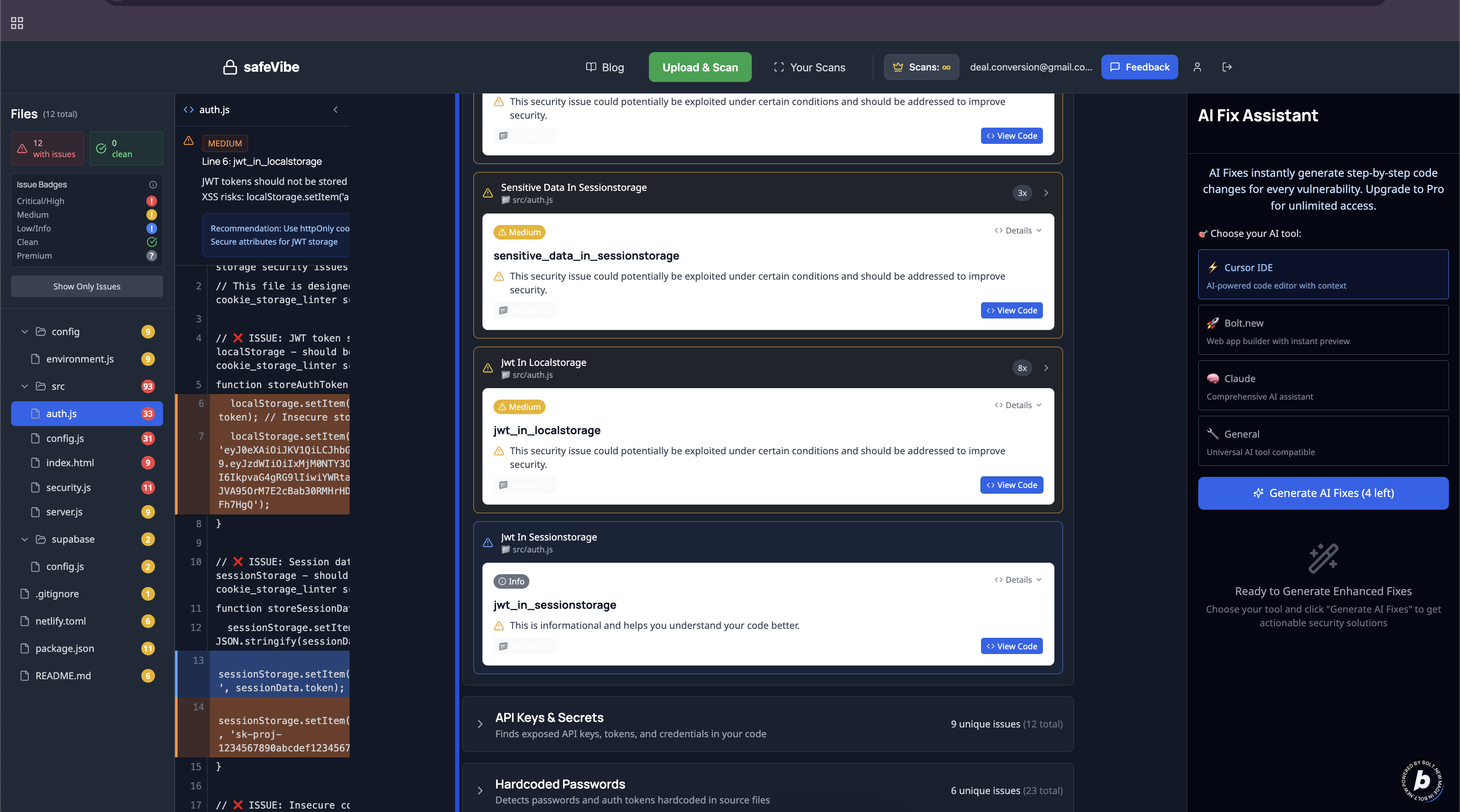Open the user profile icon
1460x812 pixels.
(1197, 67)
